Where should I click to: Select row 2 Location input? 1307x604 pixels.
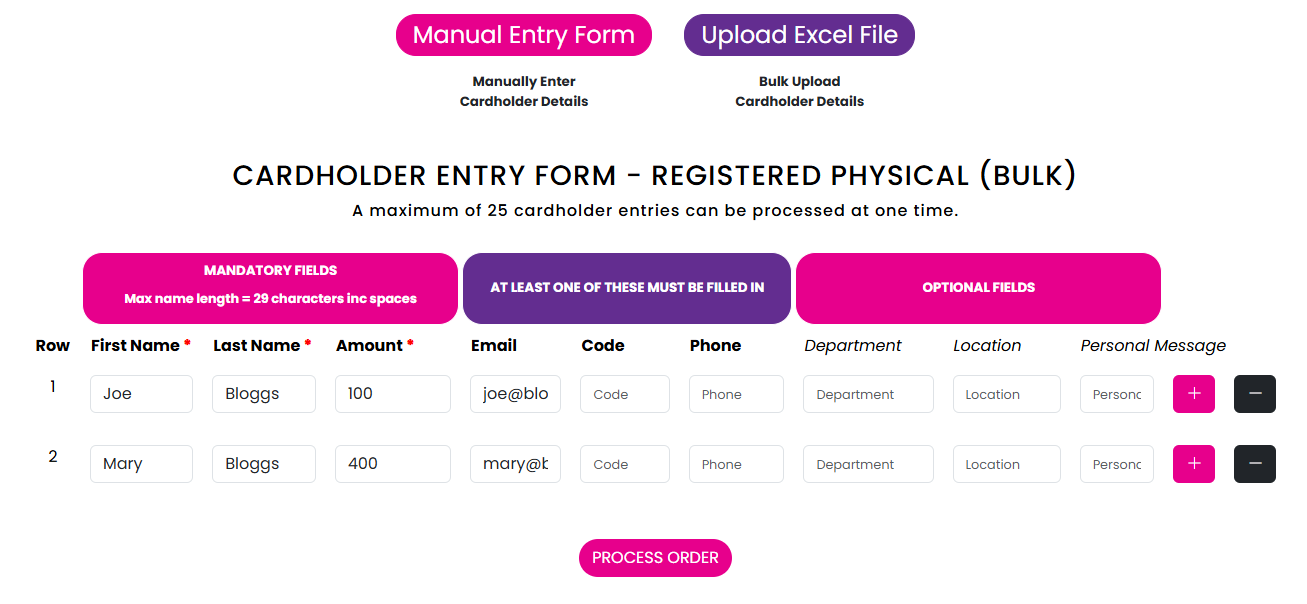coord(1006,464)
